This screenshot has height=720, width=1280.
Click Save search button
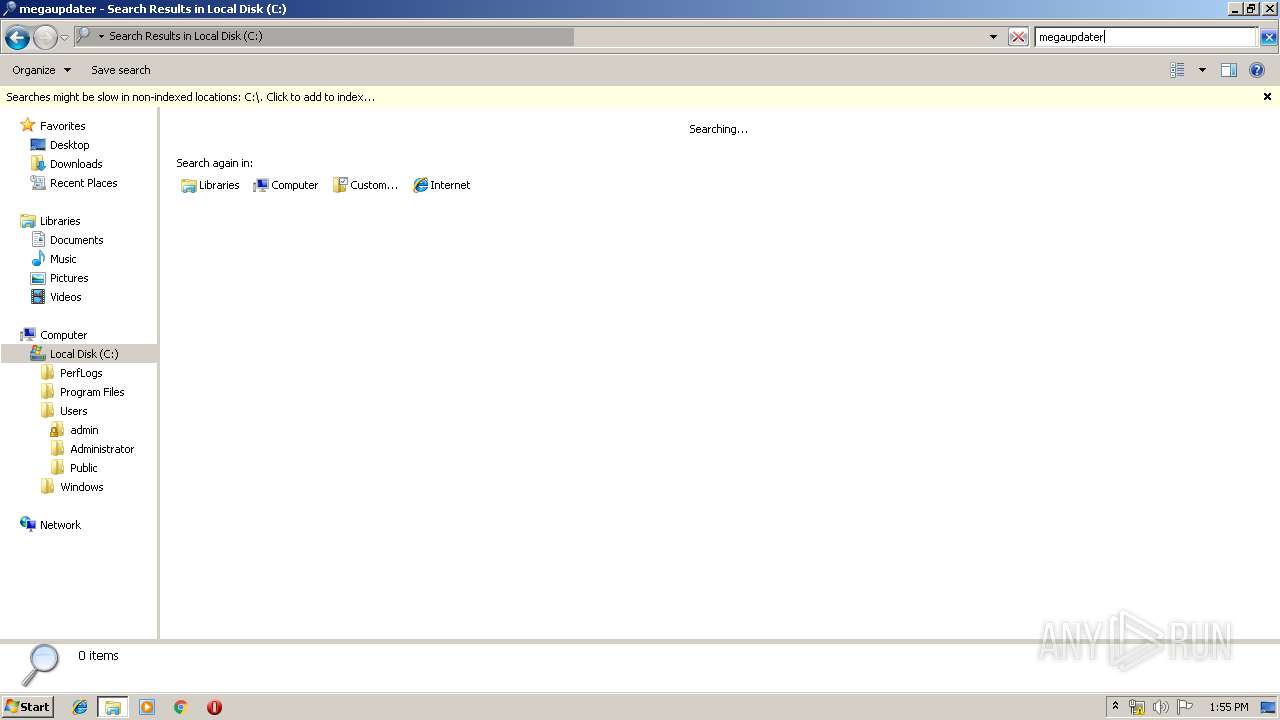pos(121,70)
